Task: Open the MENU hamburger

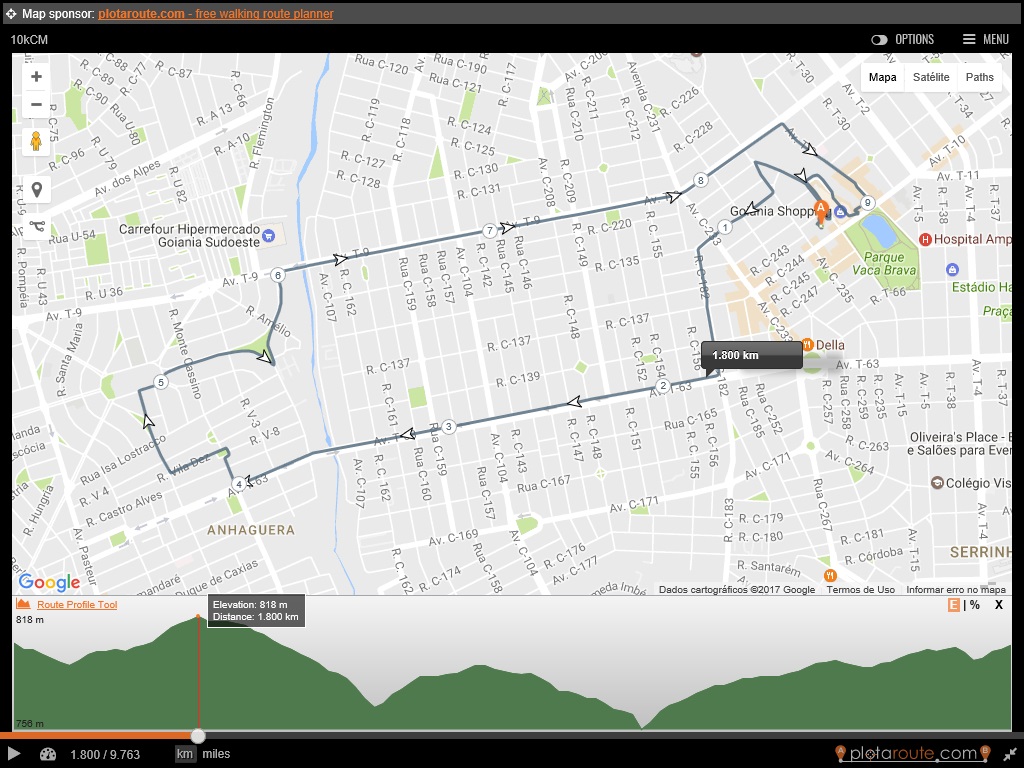Action: click(x=985, y=39)
